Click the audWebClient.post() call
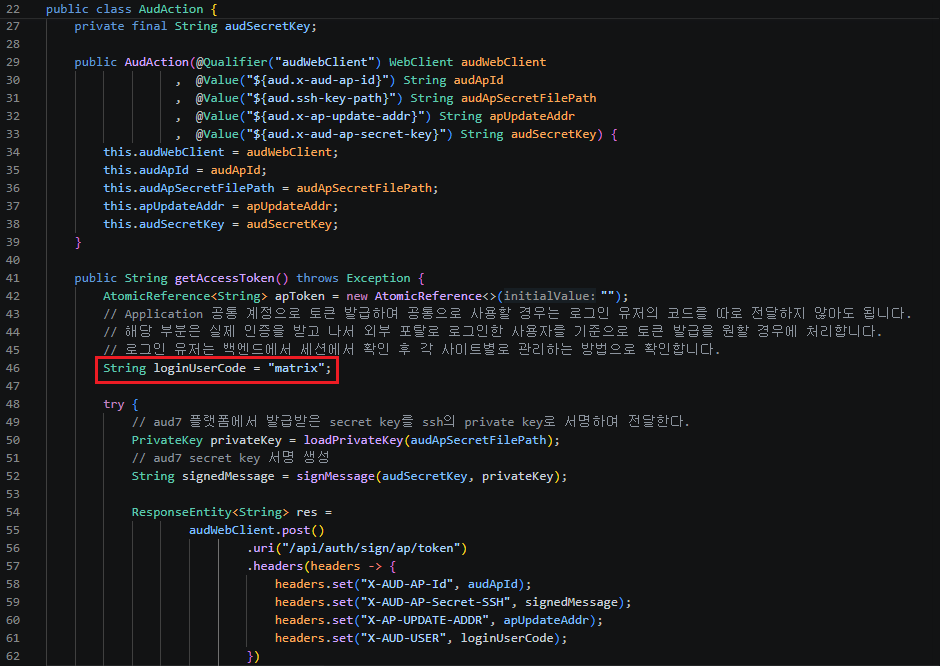This screenshot has height=666, width=940. tap(257, 530)
